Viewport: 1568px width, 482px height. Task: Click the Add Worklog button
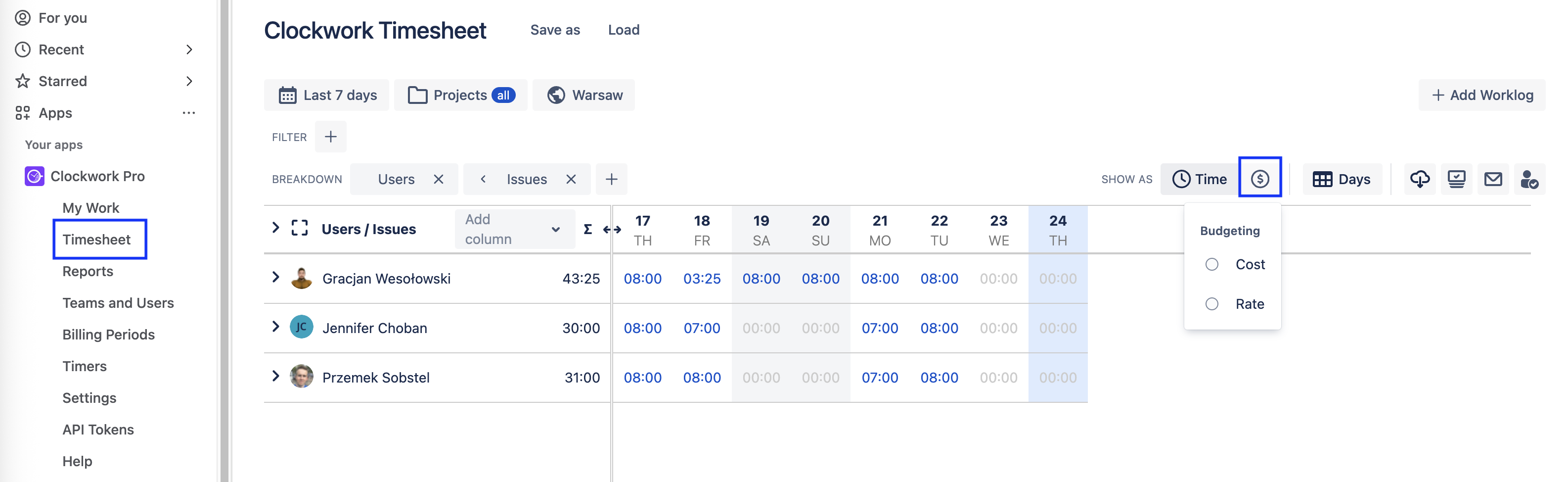click(1481, 95)
